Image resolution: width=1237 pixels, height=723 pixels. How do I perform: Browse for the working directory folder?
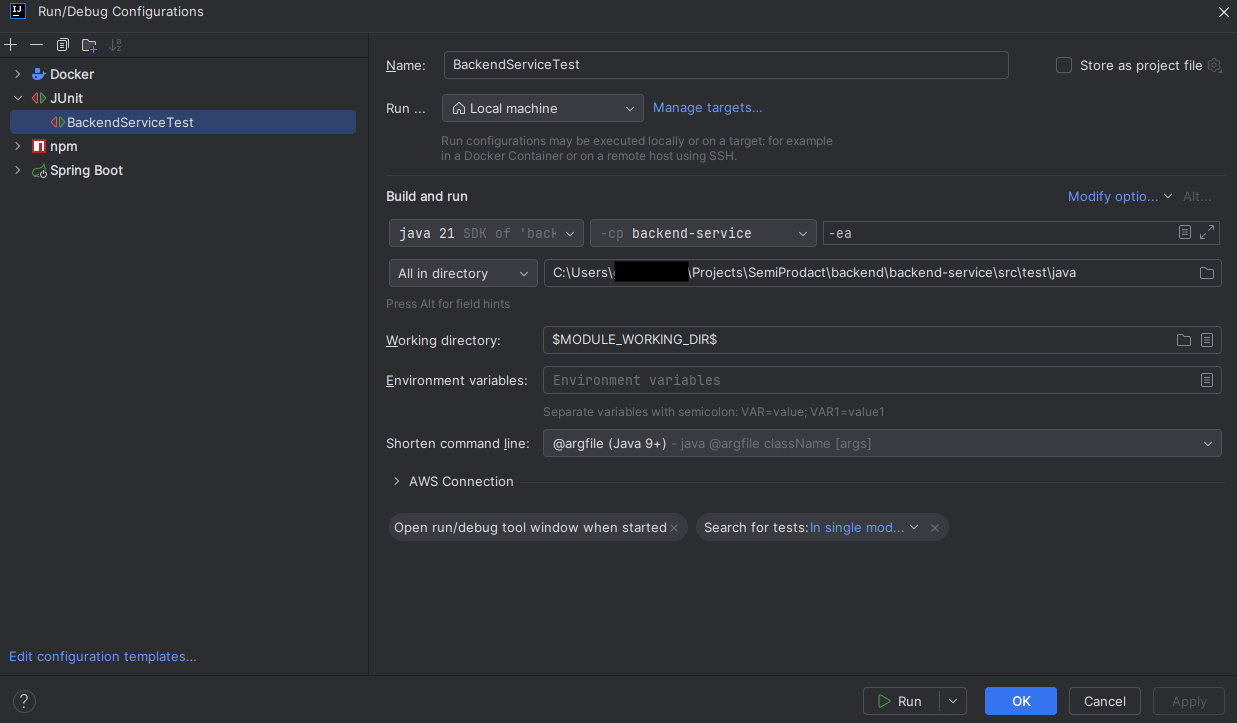click(1184, 340)
